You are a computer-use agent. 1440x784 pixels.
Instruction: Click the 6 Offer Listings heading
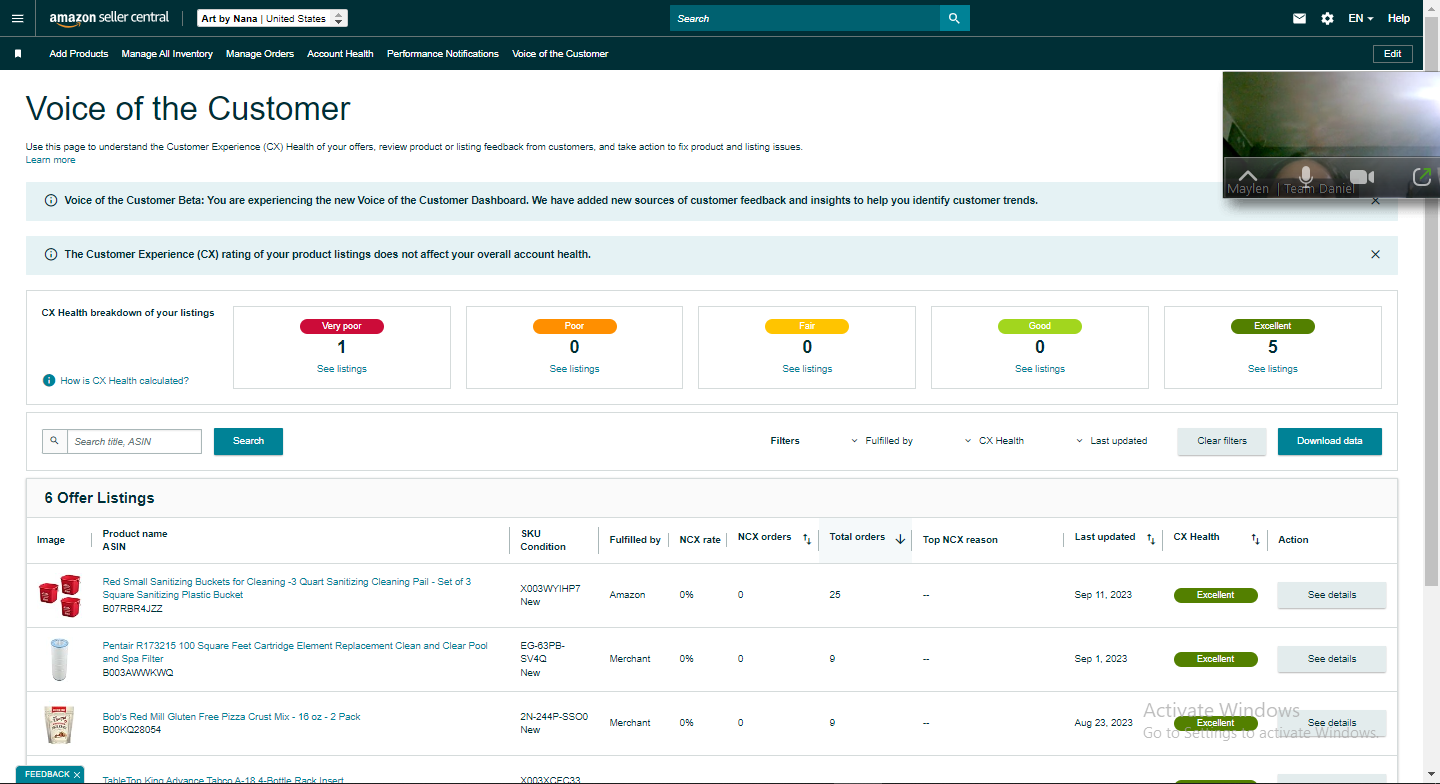99,498
